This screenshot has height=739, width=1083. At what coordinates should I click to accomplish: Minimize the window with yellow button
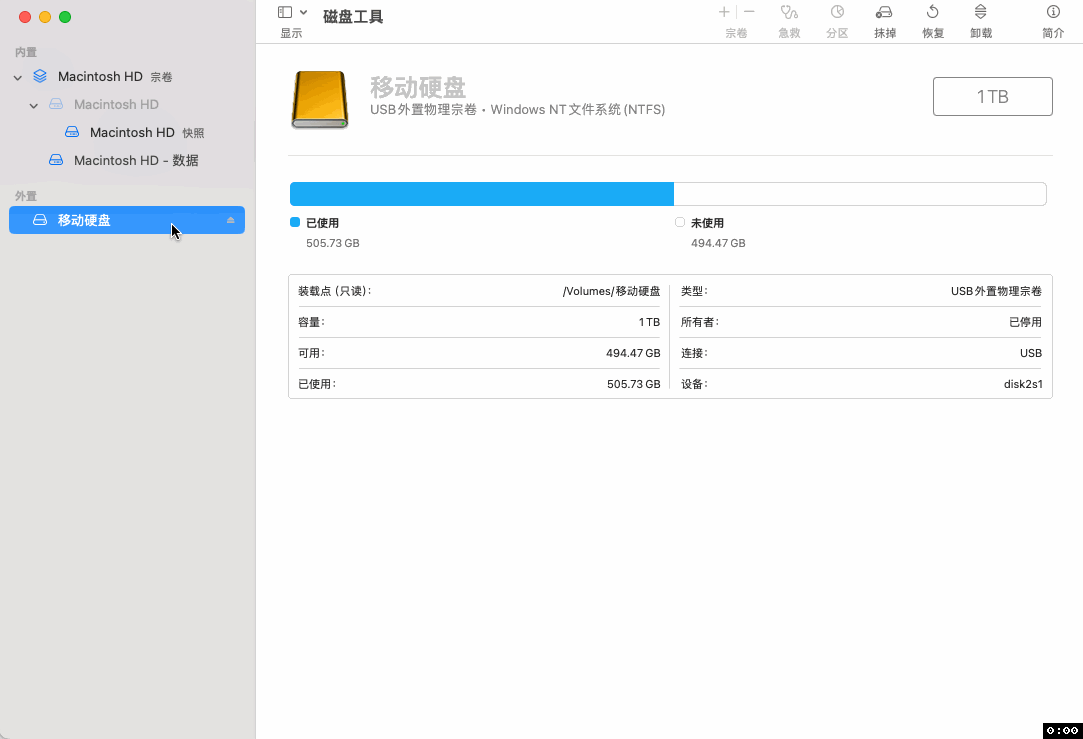tap(45, 17)
